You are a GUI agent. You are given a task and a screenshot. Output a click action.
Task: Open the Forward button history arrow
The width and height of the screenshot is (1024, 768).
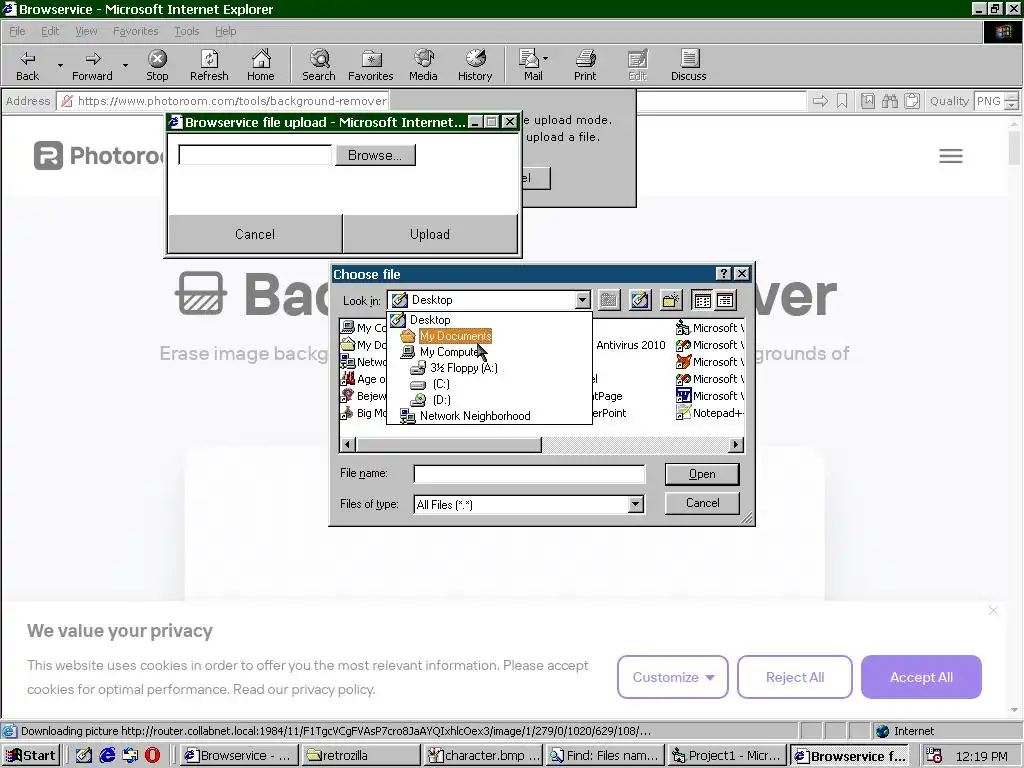click(125, 65)
